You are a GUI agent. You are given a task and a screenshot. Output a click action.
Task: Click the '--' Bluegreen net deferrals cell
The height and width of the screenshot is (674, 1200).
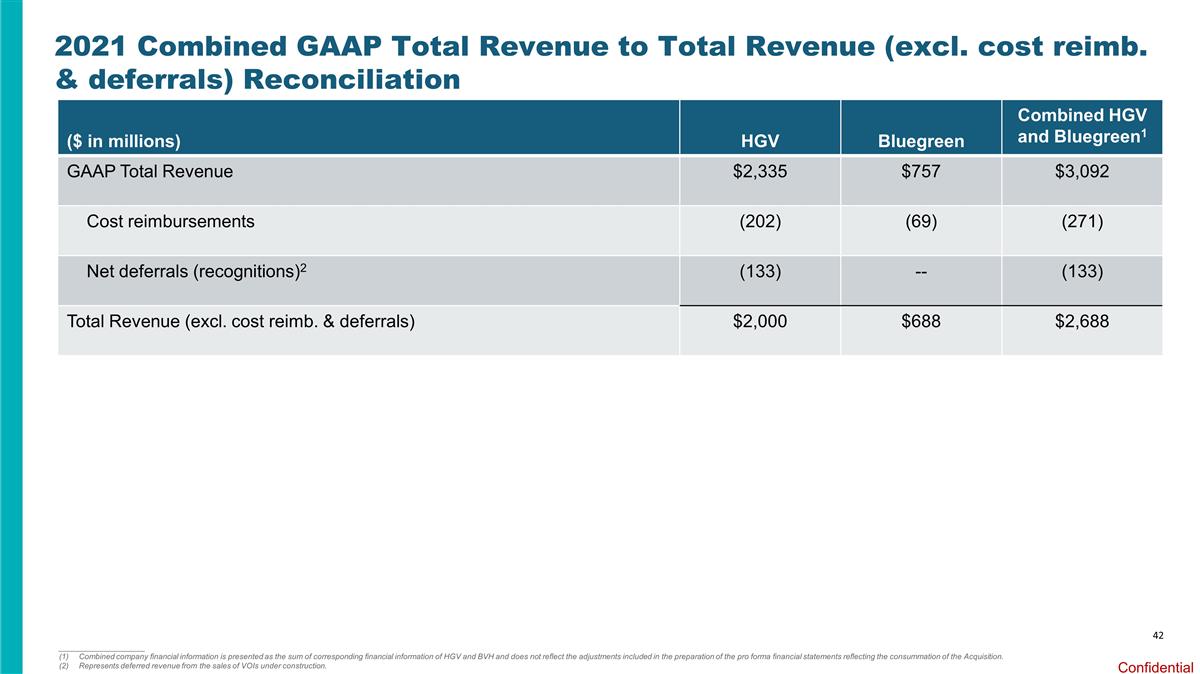point(920,271)
